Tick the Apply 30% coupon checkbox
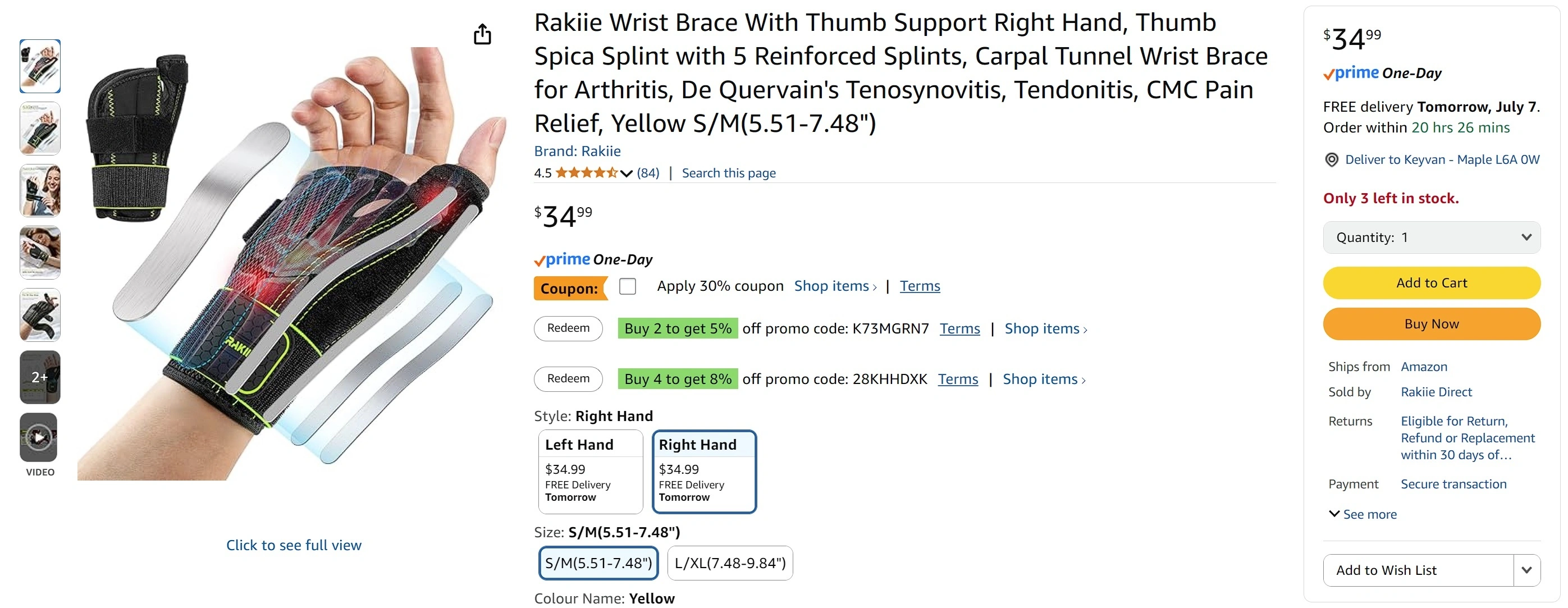This screenshot has width=1568, height=608. (x=628, y=286)
